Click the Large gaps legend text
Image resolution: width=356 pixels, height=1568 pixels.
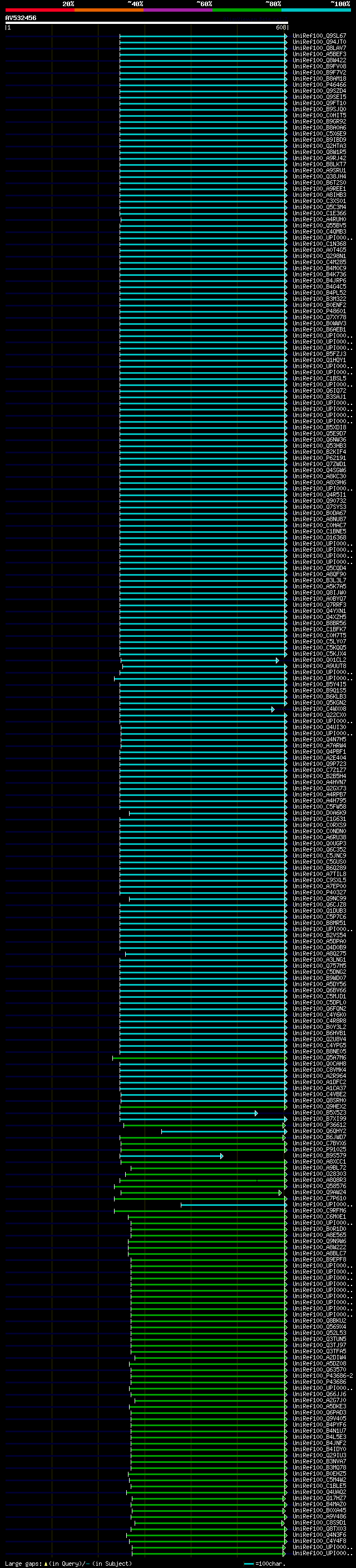(68, 1563)
